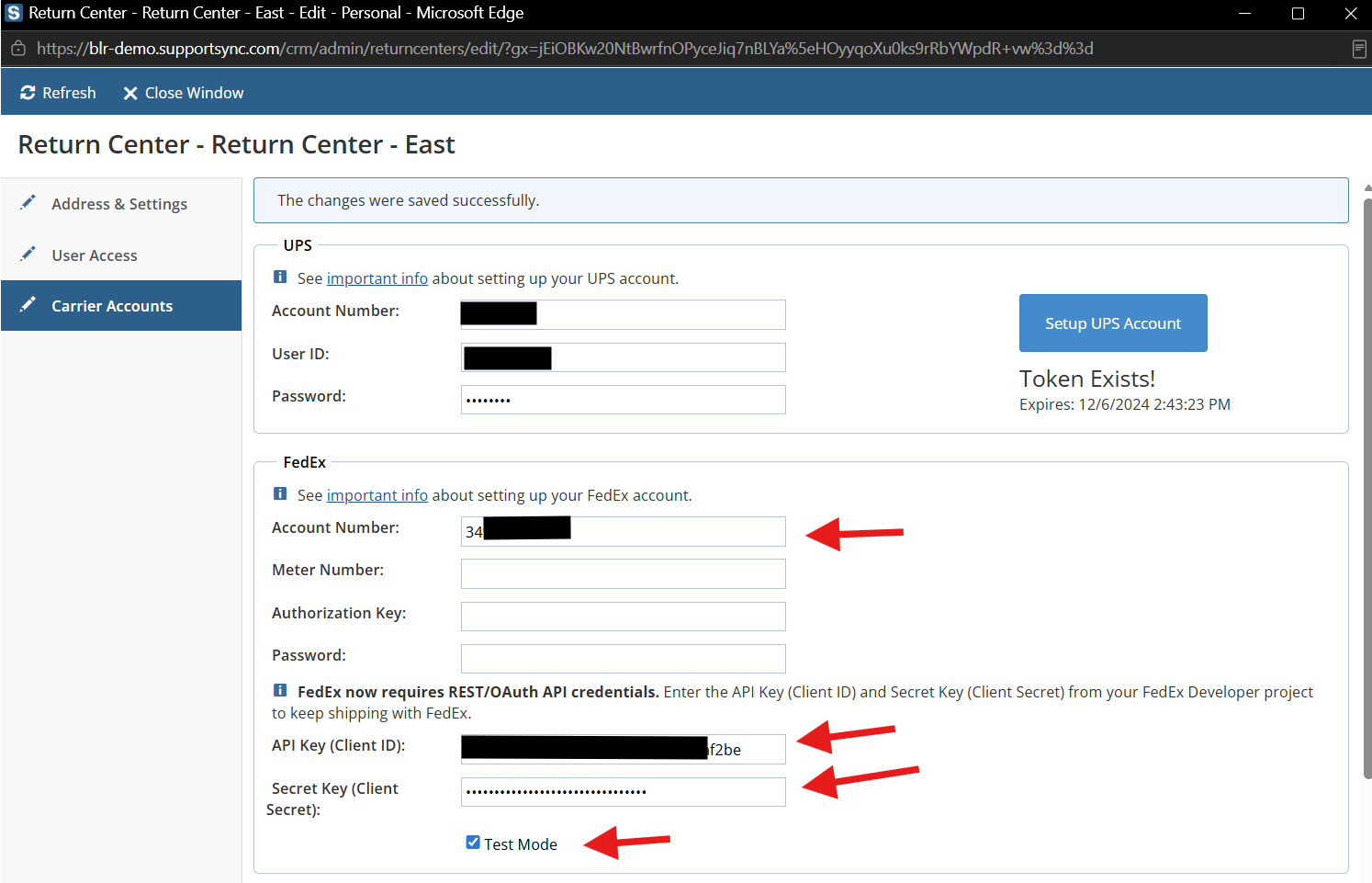The height and width of the screenshot is (883, 1372).
Task: Click the SupportSync app icon in title bar
Action: [14, 13]
